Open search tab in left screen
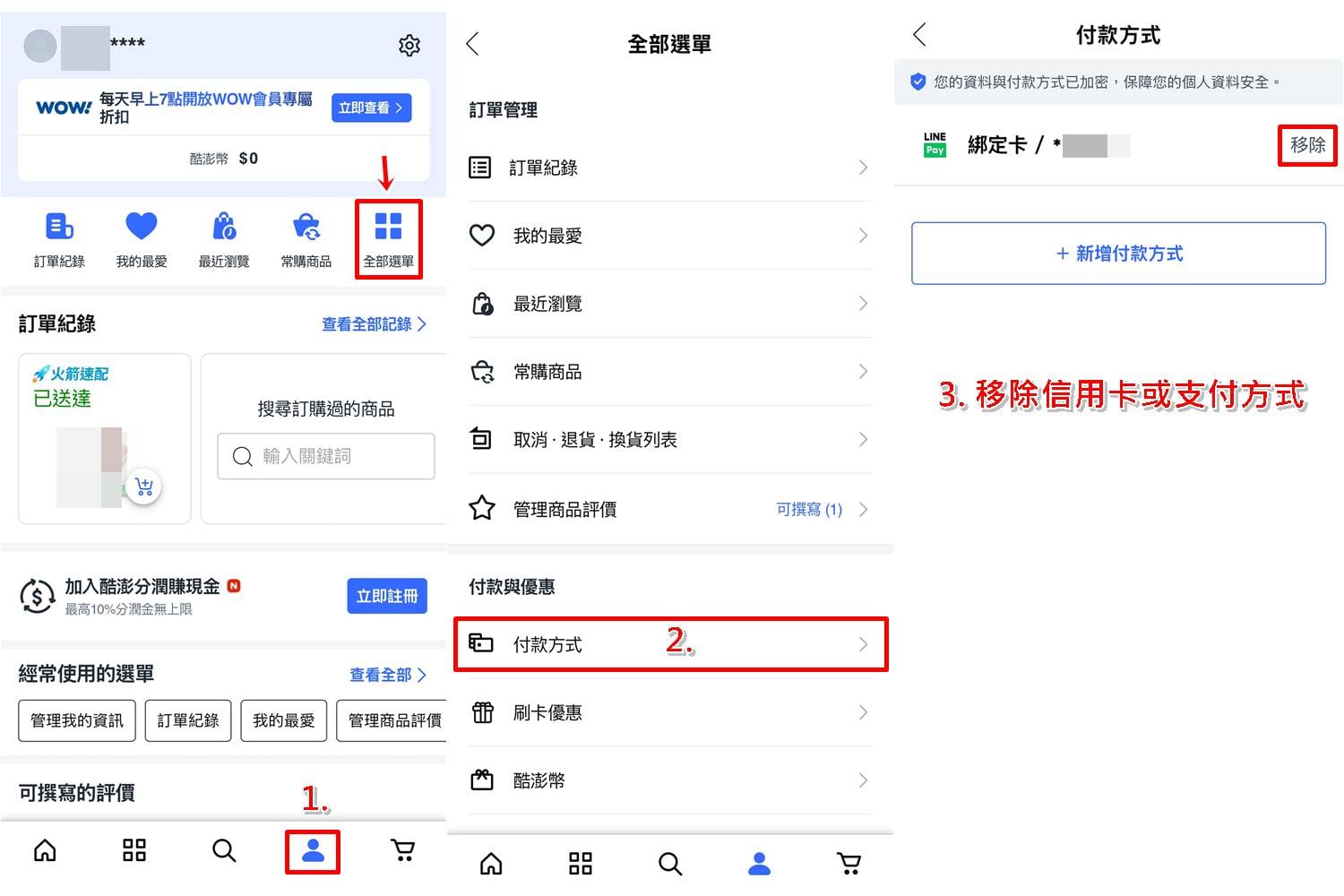This screenshot has width=1344, height=896. click(224, 850)
